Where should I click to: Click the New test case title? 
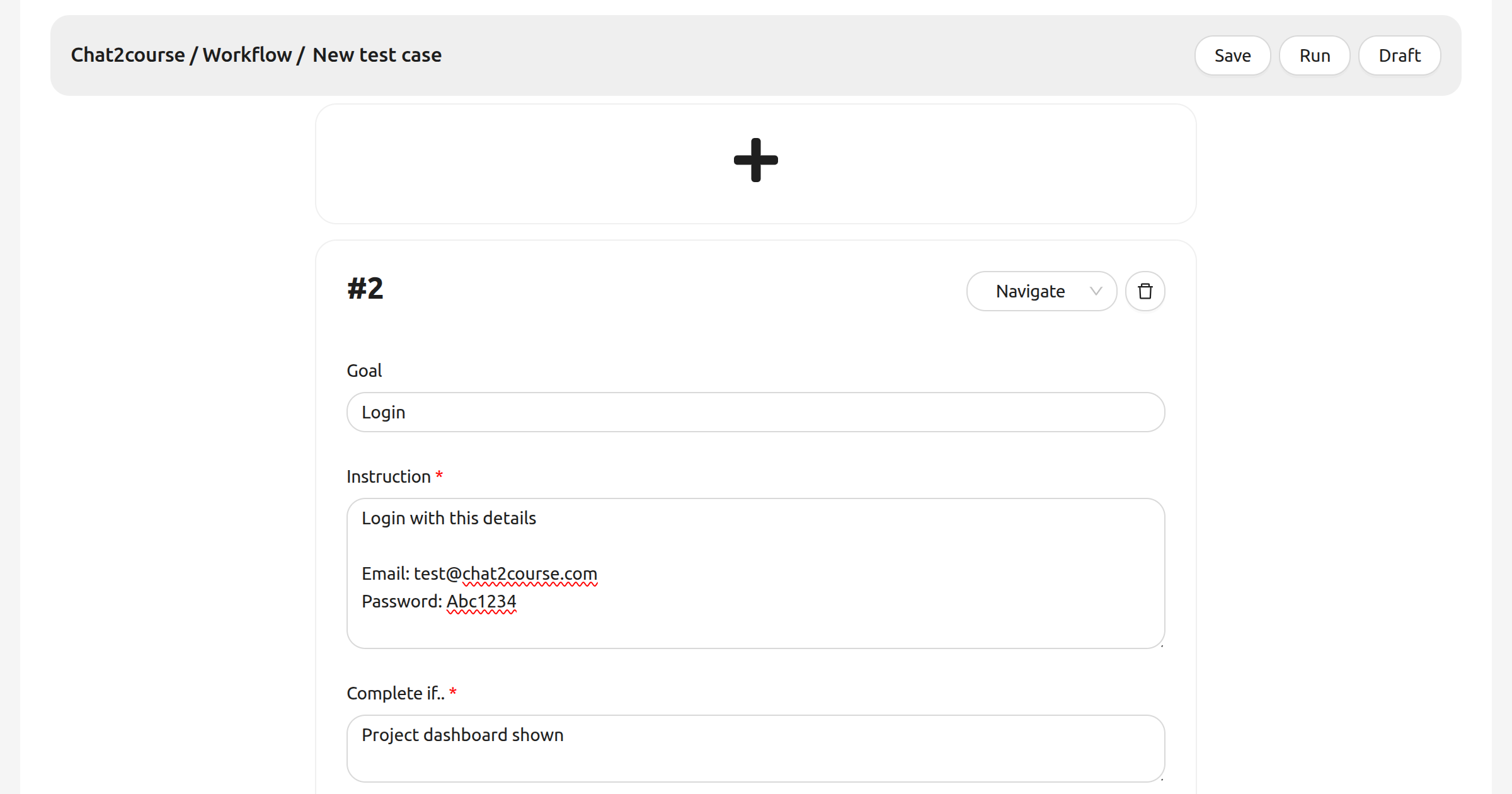point(377,55)
